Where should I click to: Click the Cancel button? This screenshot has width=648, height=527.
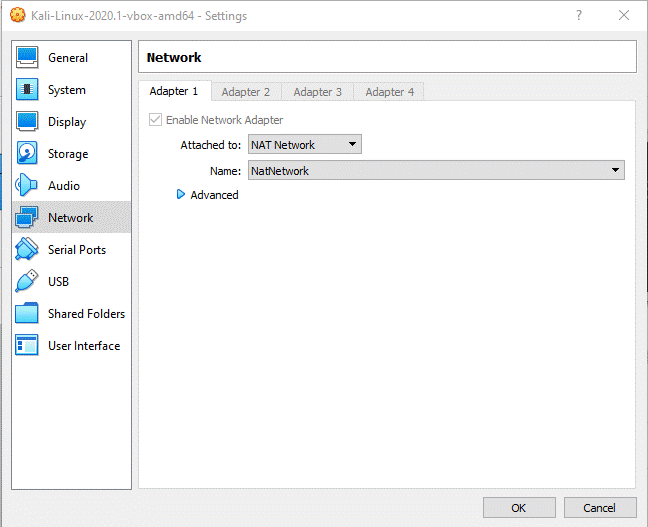click(600, 508)
